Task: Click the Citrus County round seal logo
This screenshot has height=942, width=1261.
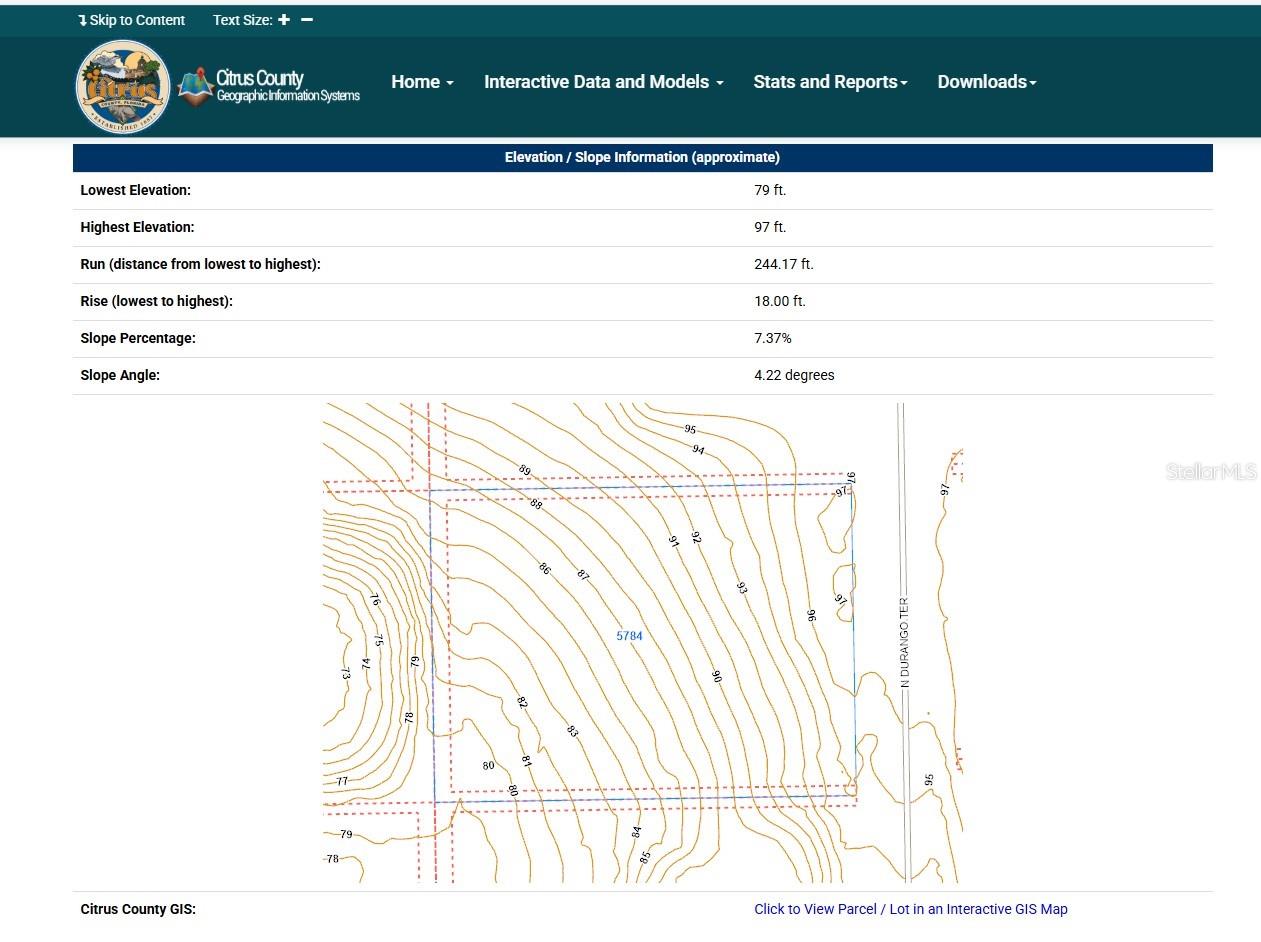Action: coord(123,86)
